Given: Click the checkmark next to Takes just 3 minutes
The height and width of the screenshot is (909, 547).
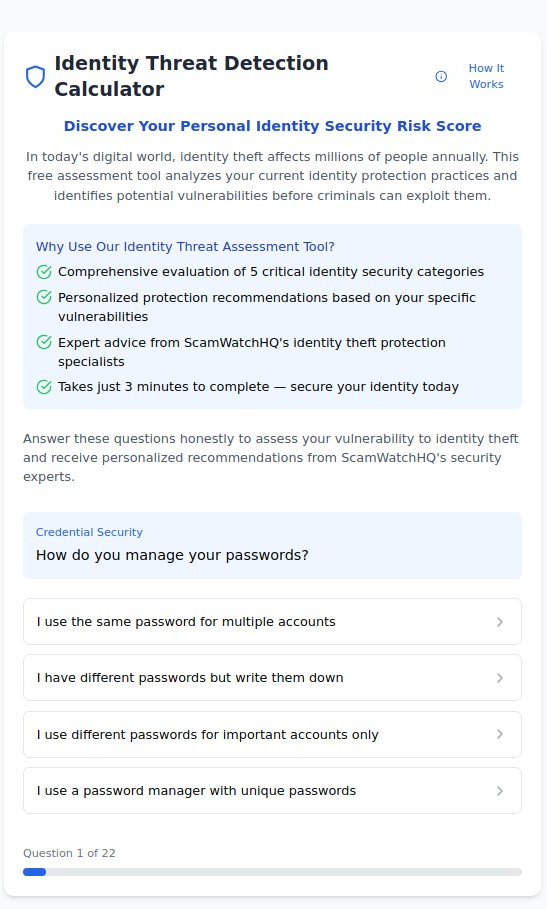Looking at the screenshot, I should click(x=44, y=387).
